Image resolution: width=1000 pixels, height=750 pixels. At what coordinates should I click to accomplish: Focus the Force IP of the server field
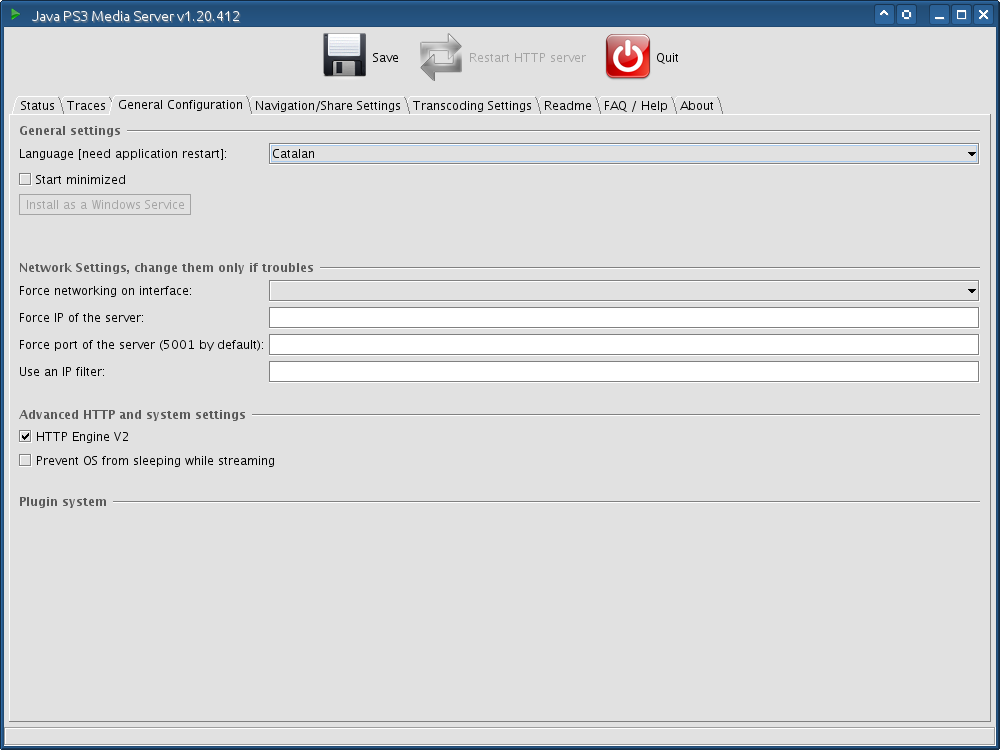(x=624, y=318)
